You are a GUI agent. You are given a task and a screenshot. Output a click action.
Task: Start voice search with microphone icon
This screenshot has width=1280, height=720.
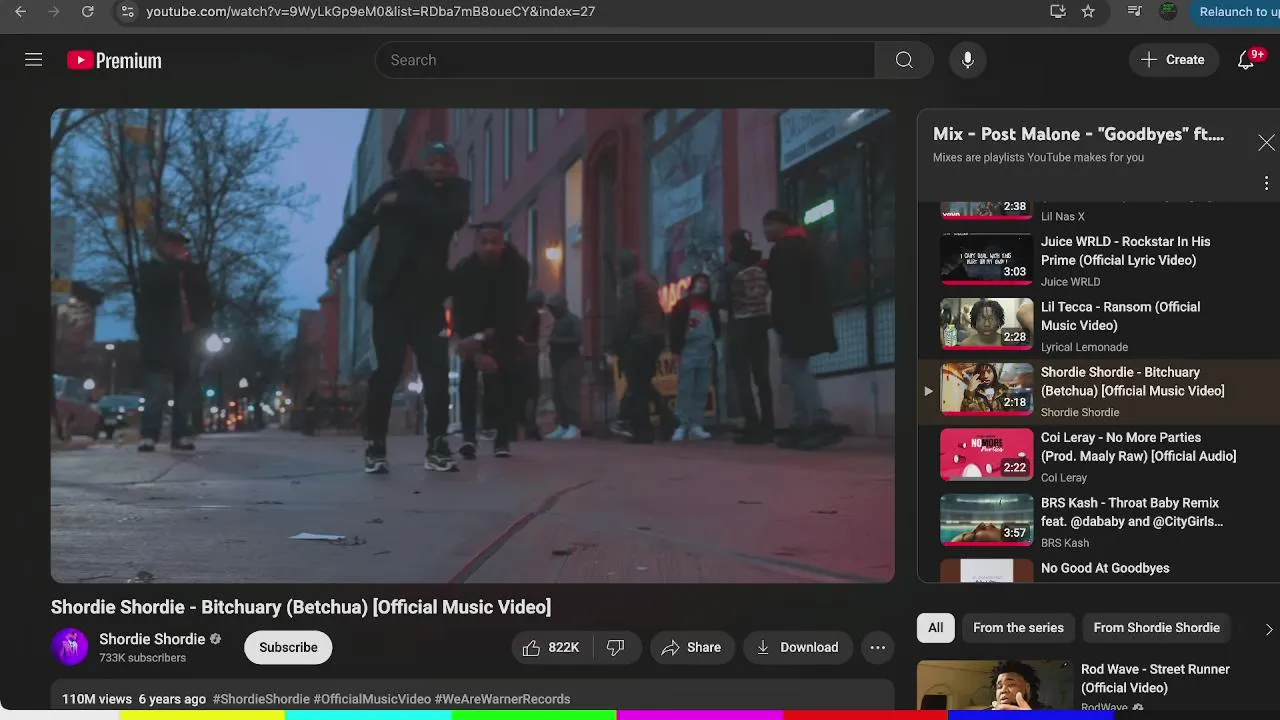coord(967,60)
